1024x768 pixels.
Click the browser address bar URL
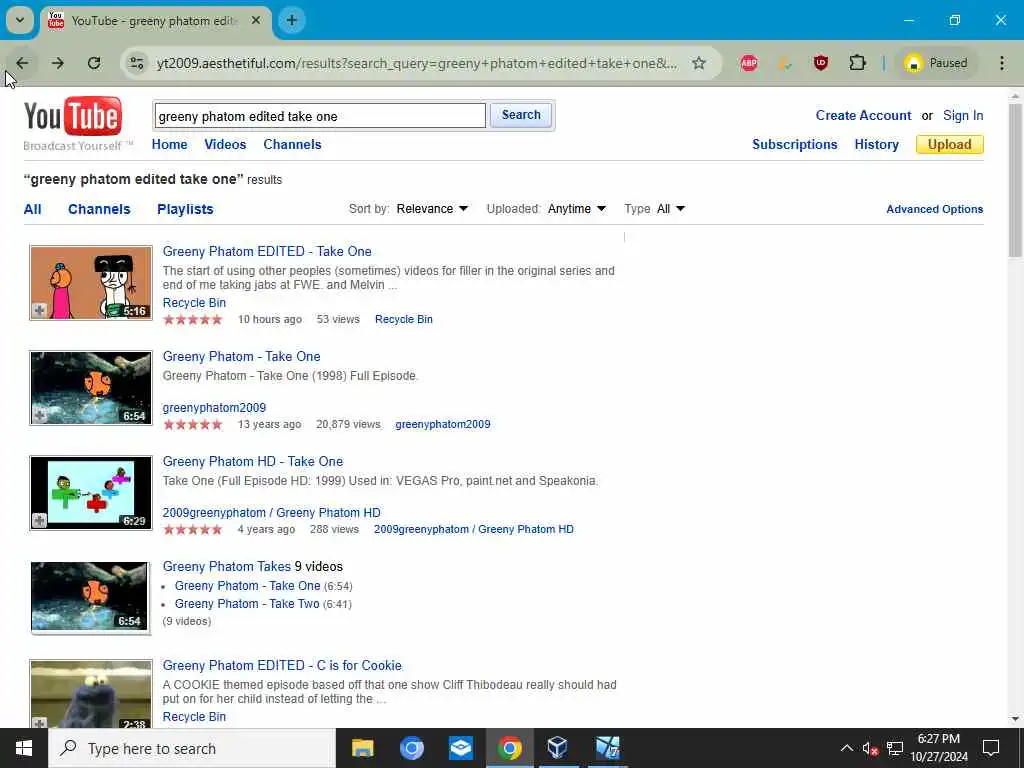coord(417,63)
